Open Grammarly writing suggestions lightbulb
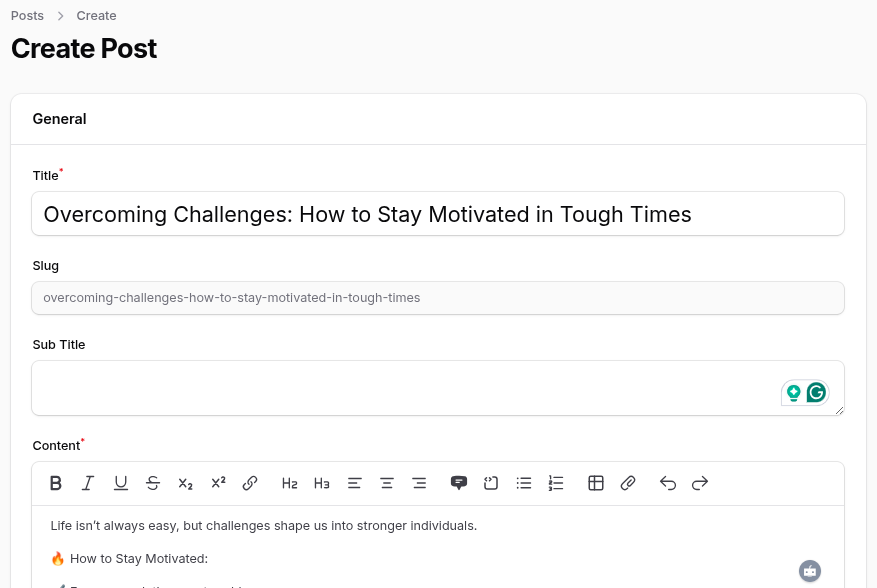Image resolution: width=877 pixels, height=588 pixels. click(794, 392)
